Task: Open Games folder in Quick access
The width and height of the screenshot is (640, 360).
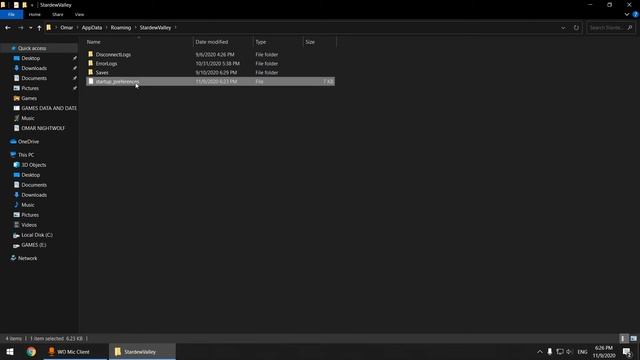Action: pyautogui.click(x=29, y=98)
